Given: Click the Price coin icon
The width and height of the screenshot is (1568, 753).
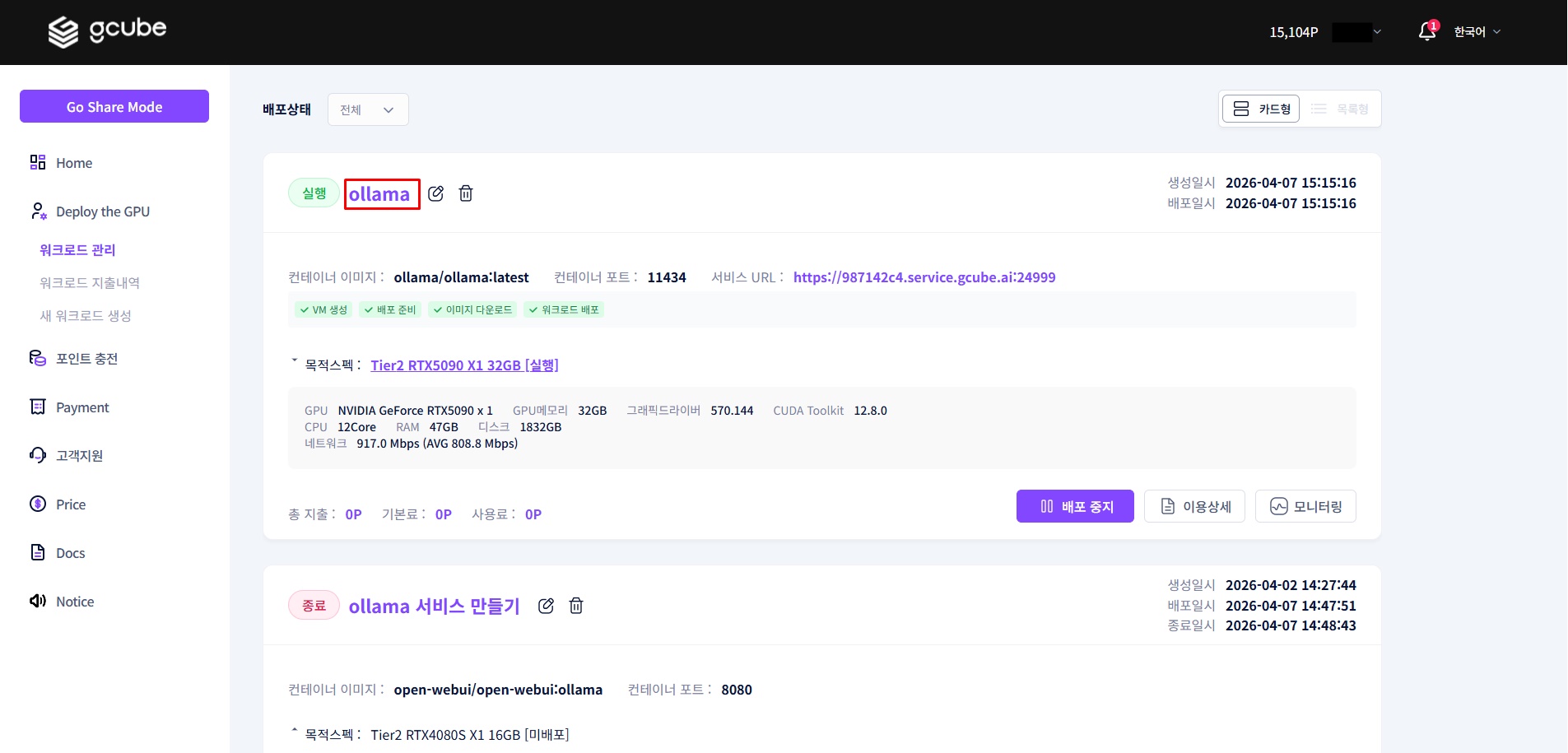Looking at the screenshot, I should (x=38, y=504).
